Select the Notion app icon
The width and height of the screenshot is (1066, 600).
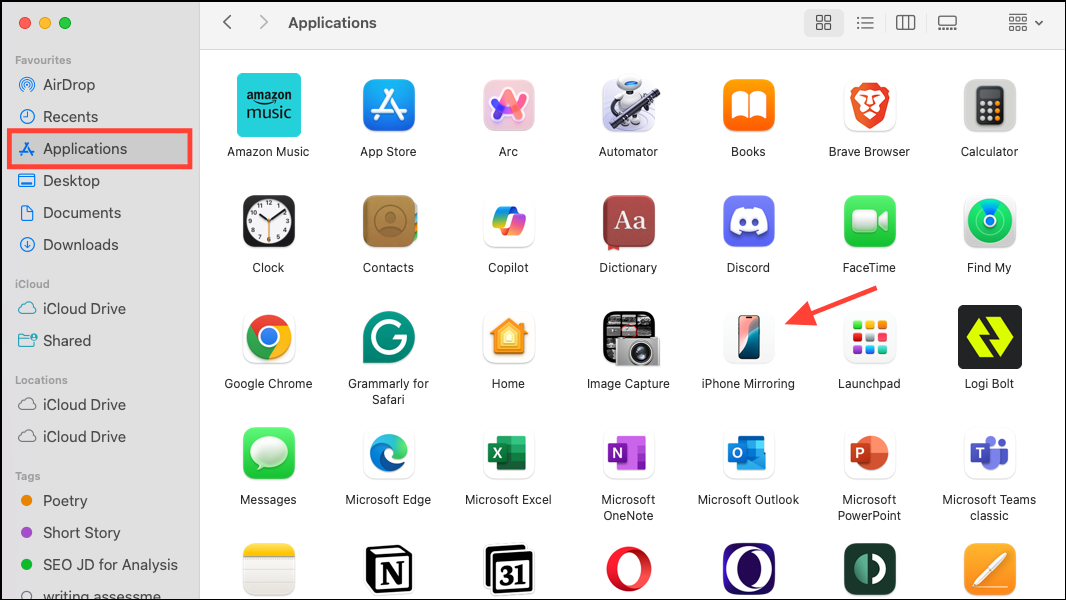click(x=388, y=569)
